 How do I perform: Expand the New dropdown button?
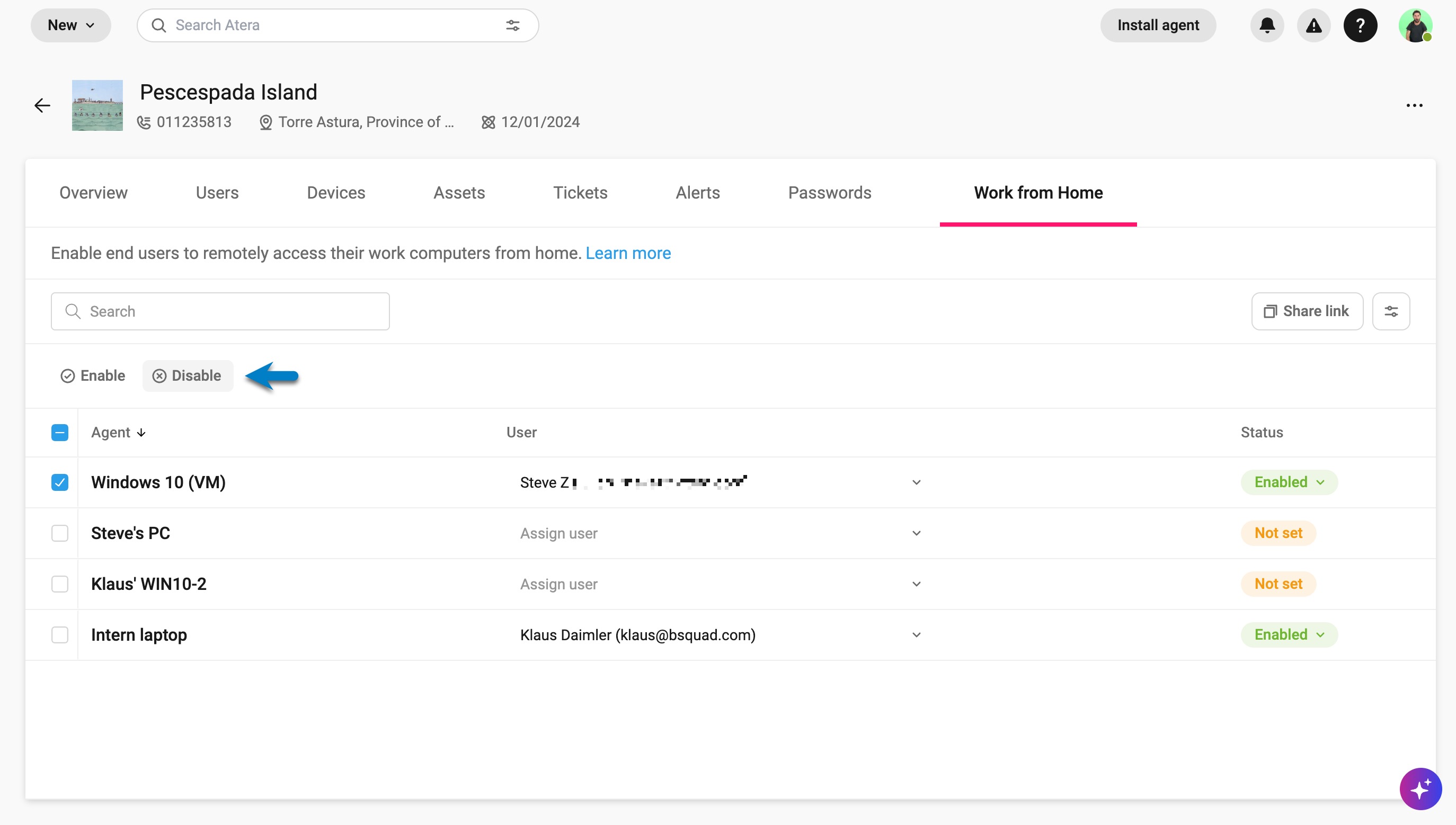coord(70,25)
